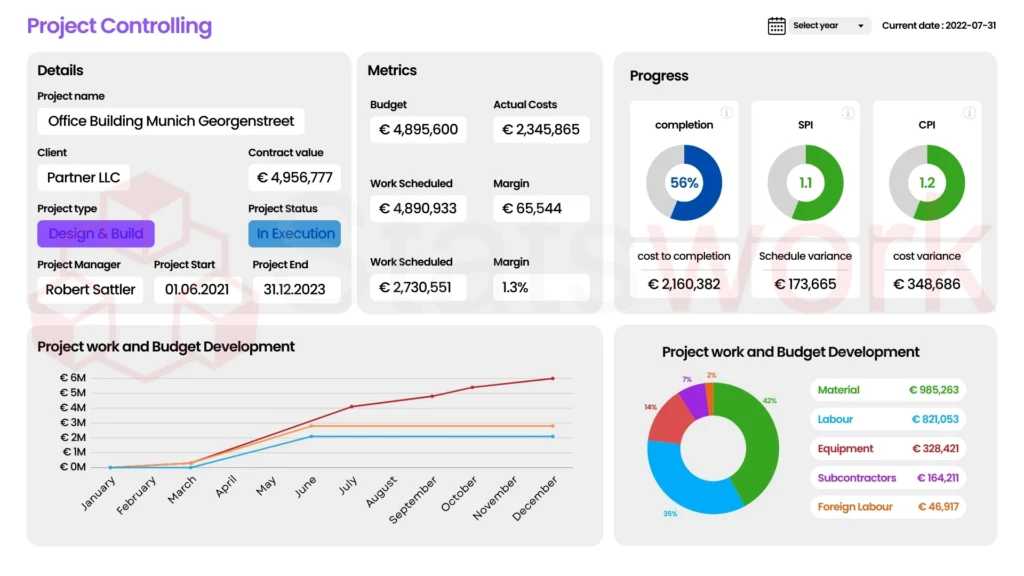The height and width of the screenshot is (576, 1024).
Task: Click the project start date 01.06.2021
Action: (197, 290)
